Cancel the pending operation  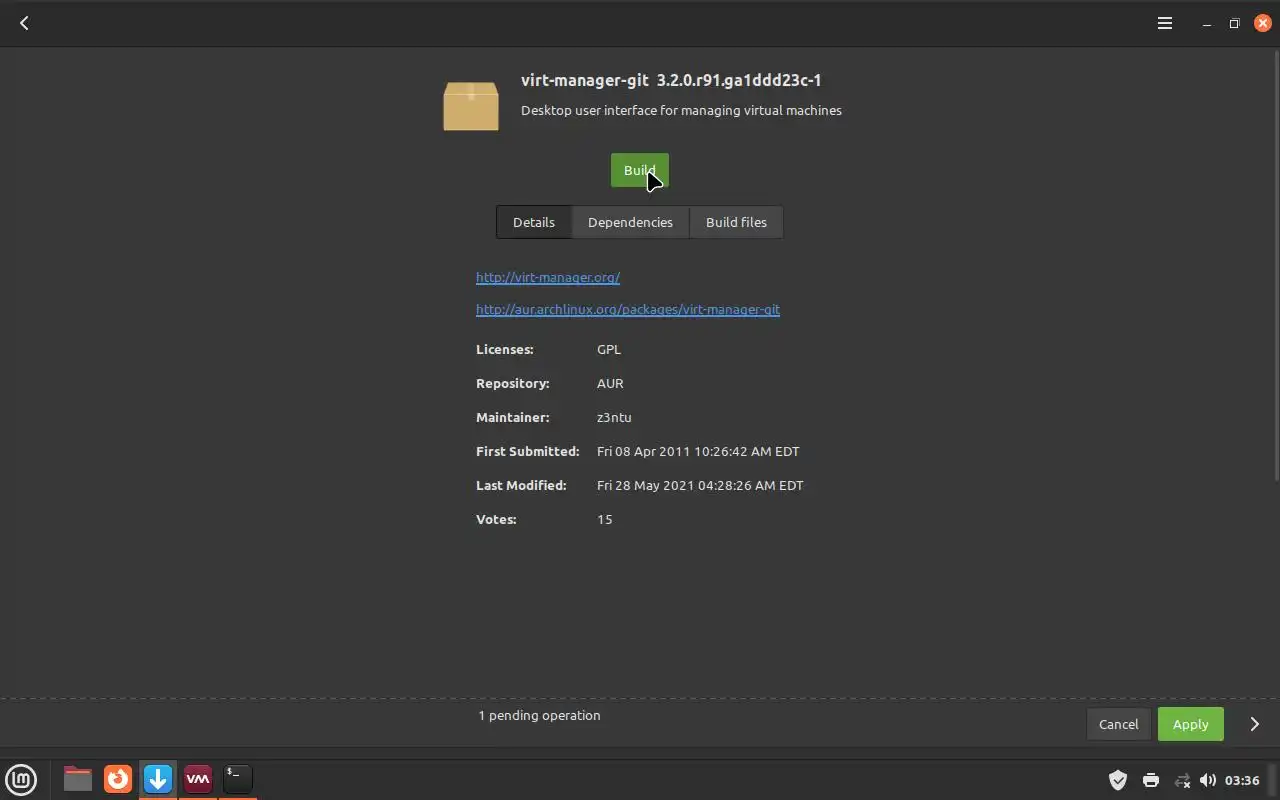(1118, 724)
